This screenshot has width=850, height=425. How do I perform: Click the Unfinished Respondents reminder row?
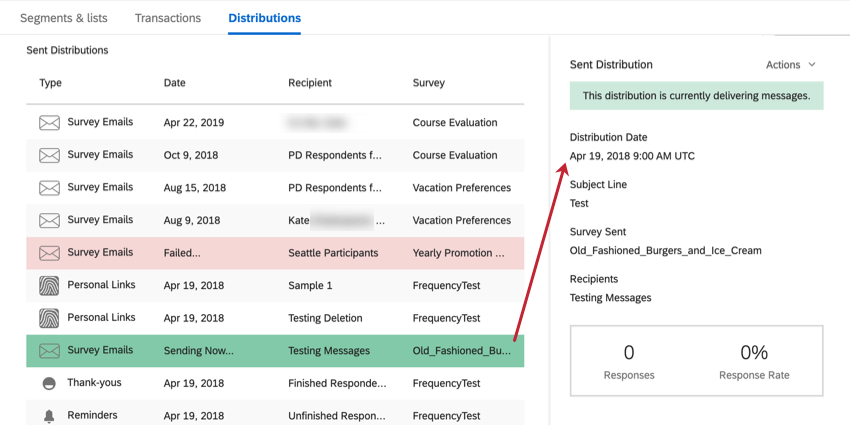[336, 415]
